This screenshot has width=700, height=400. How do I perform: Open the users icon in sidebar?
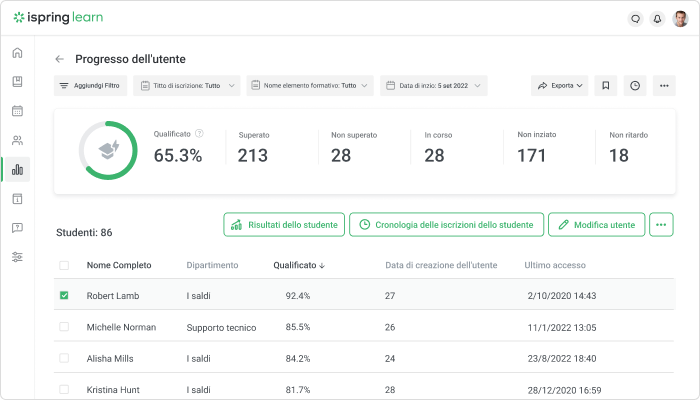[x=17, y=141]
